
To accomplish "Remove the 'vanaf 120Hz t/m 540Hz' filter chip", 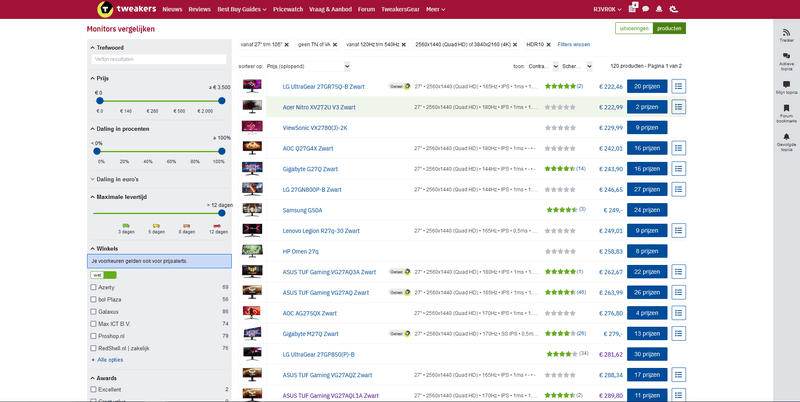I will [404, 45].
